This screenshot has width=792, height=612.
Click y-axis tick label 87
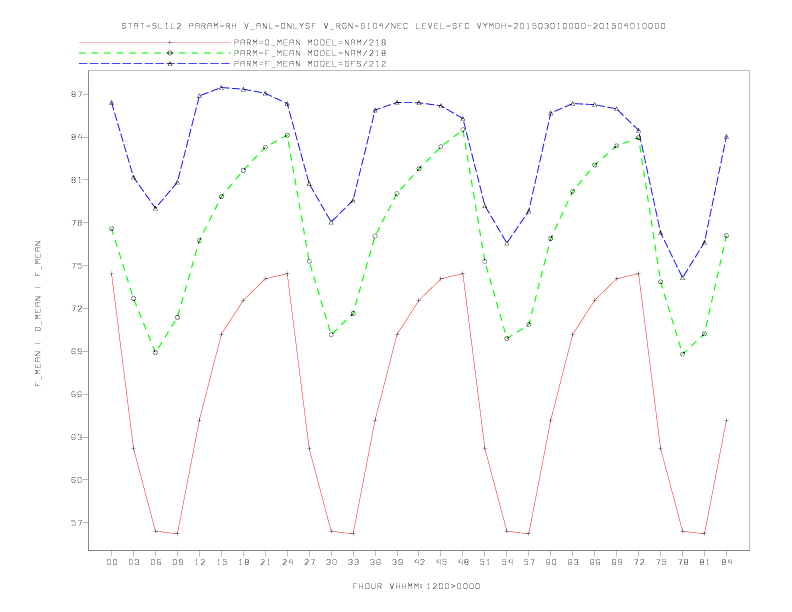[x=76, y=94]
